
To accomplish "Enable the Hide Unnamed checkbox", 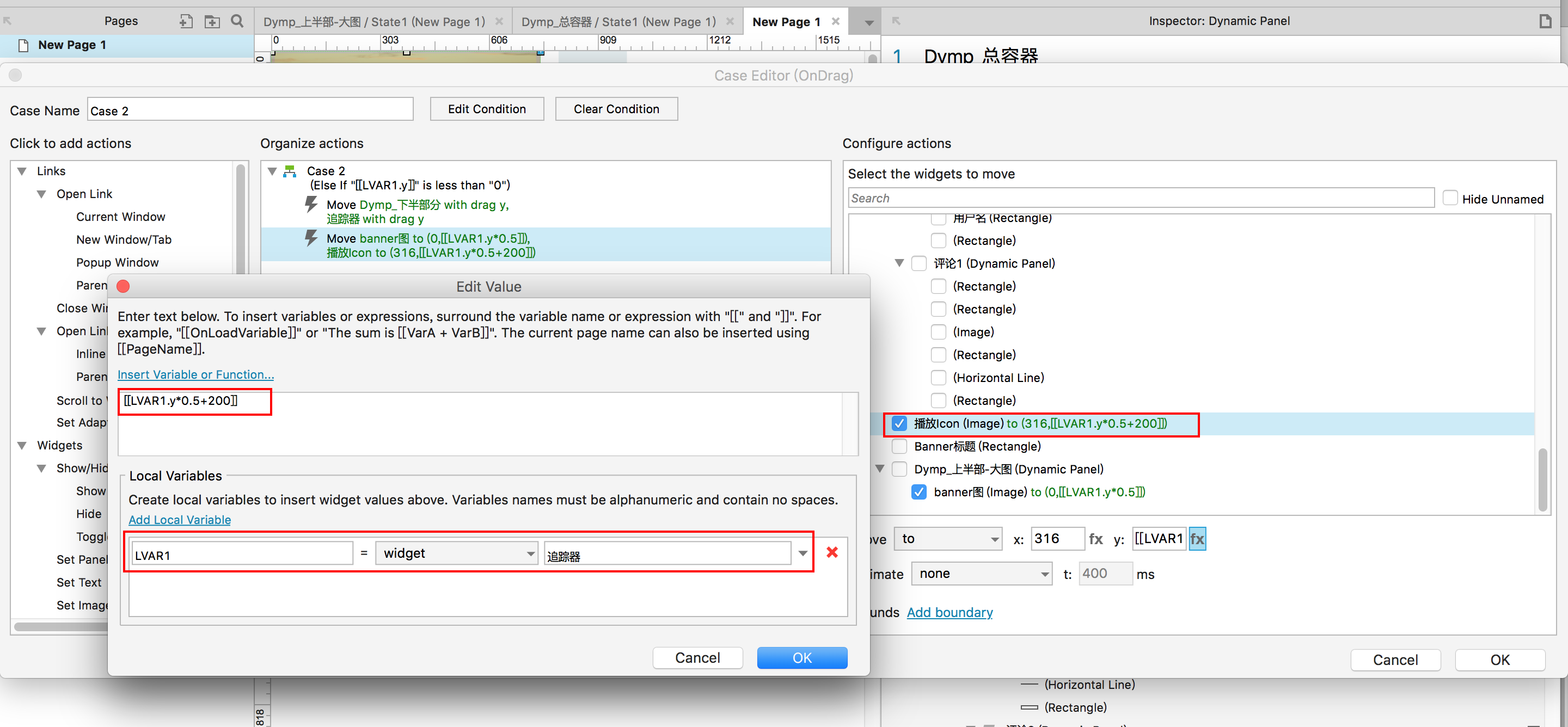I will pyautogui.click(x=1450, y=198).
